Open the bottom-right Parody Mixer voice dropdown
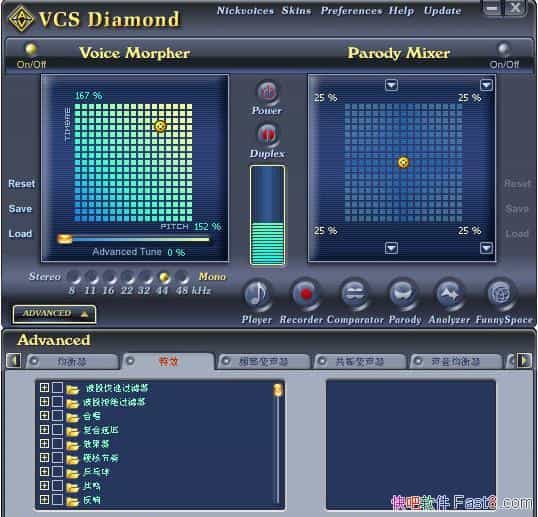This screenshot has width=538, height=517. pyautogui.click(x=486, y=248)
